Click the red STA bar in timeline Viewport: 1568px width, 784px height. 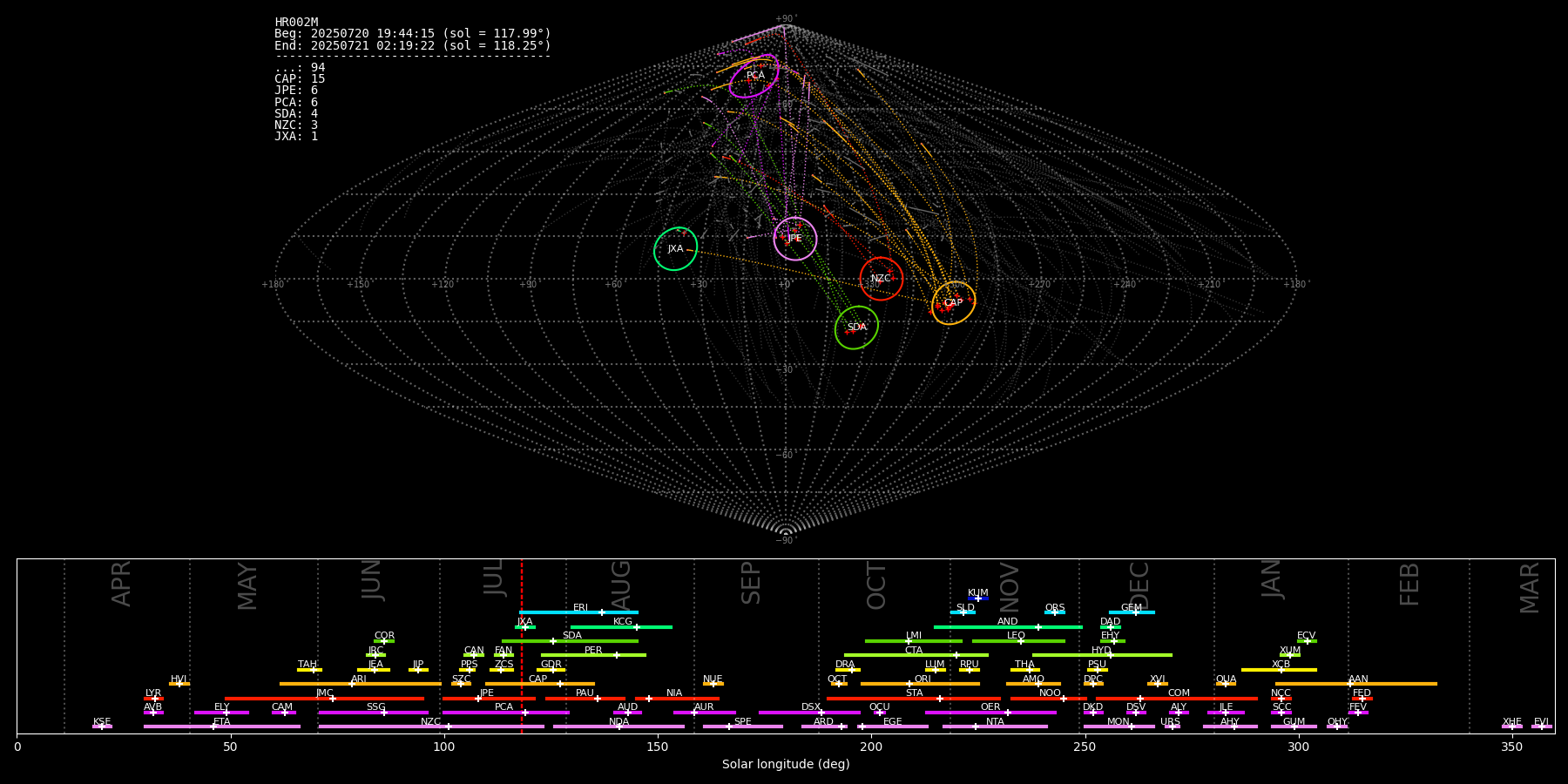[914, 698]
